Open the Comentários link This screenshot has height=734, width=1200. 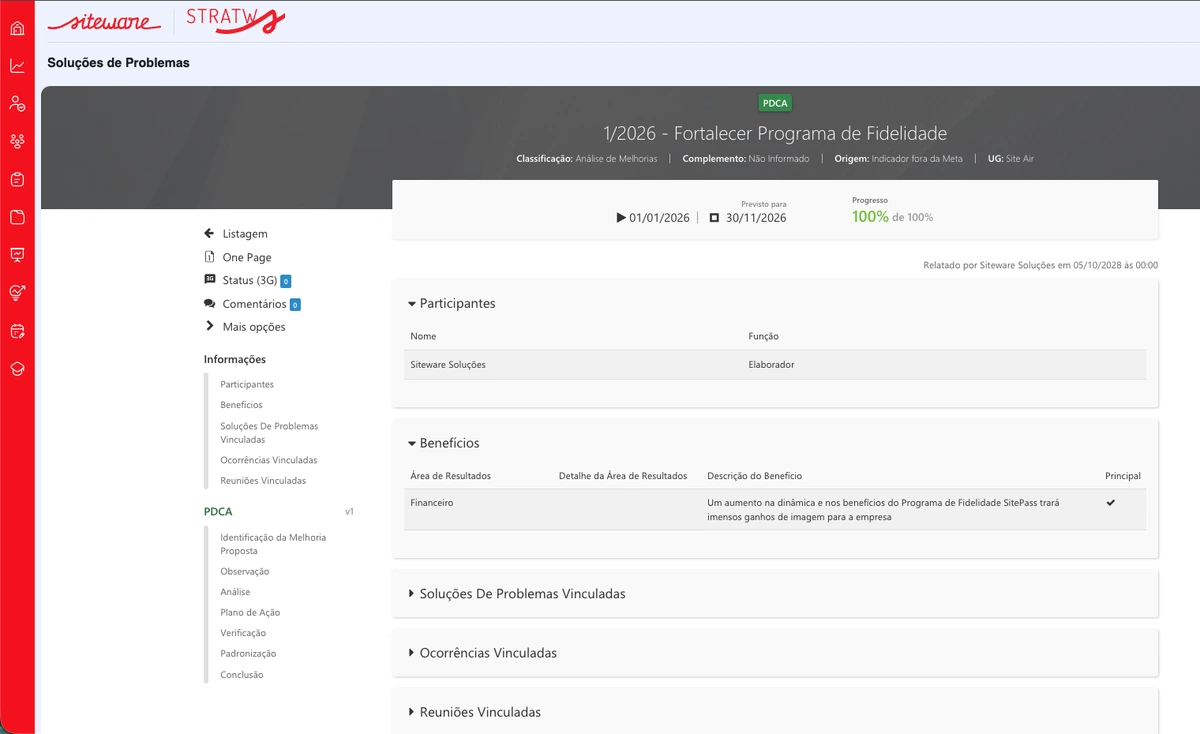click(254, 304)
